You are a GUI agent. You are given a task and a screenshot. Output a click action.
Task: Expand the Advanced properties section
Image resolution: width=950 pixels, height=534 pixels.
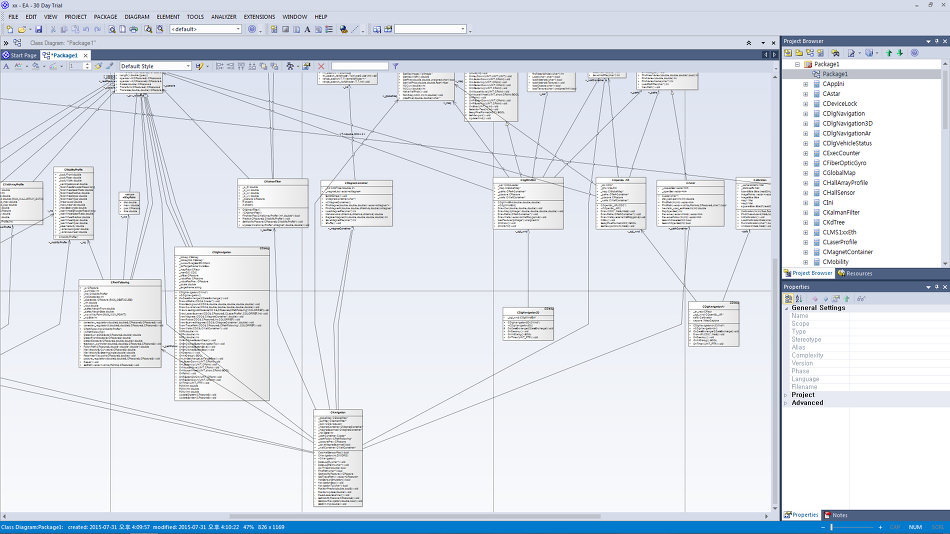pos(786,403)
